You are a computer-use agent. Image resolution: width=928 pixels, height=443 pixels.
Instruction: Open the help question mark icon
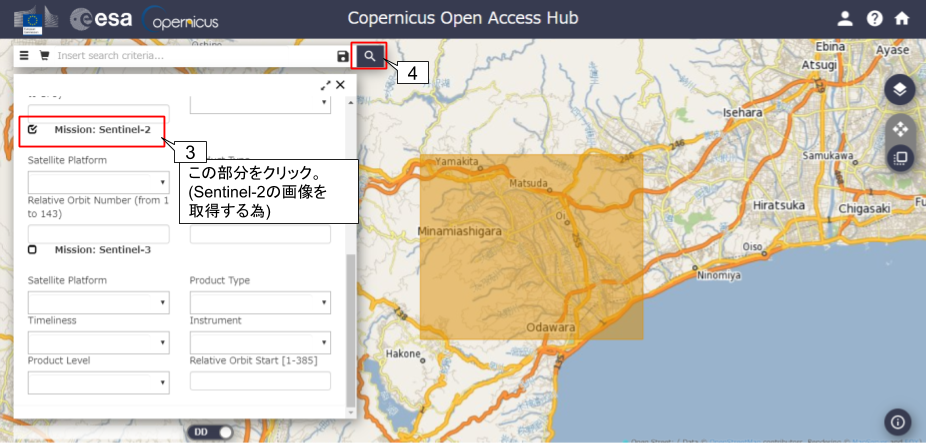coord(874,18)
